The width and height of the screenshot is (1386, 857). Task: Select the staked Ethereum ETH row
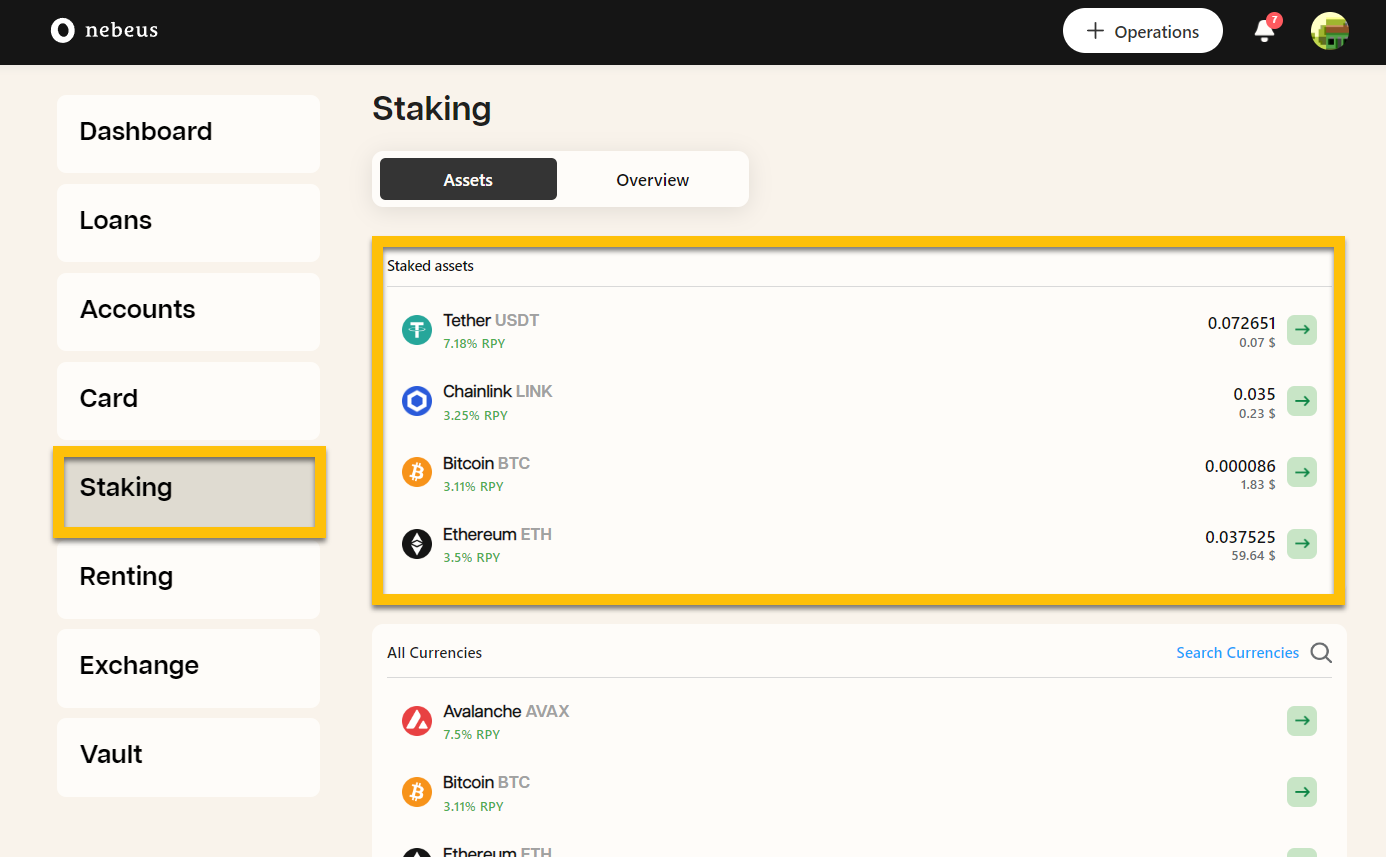800,544
